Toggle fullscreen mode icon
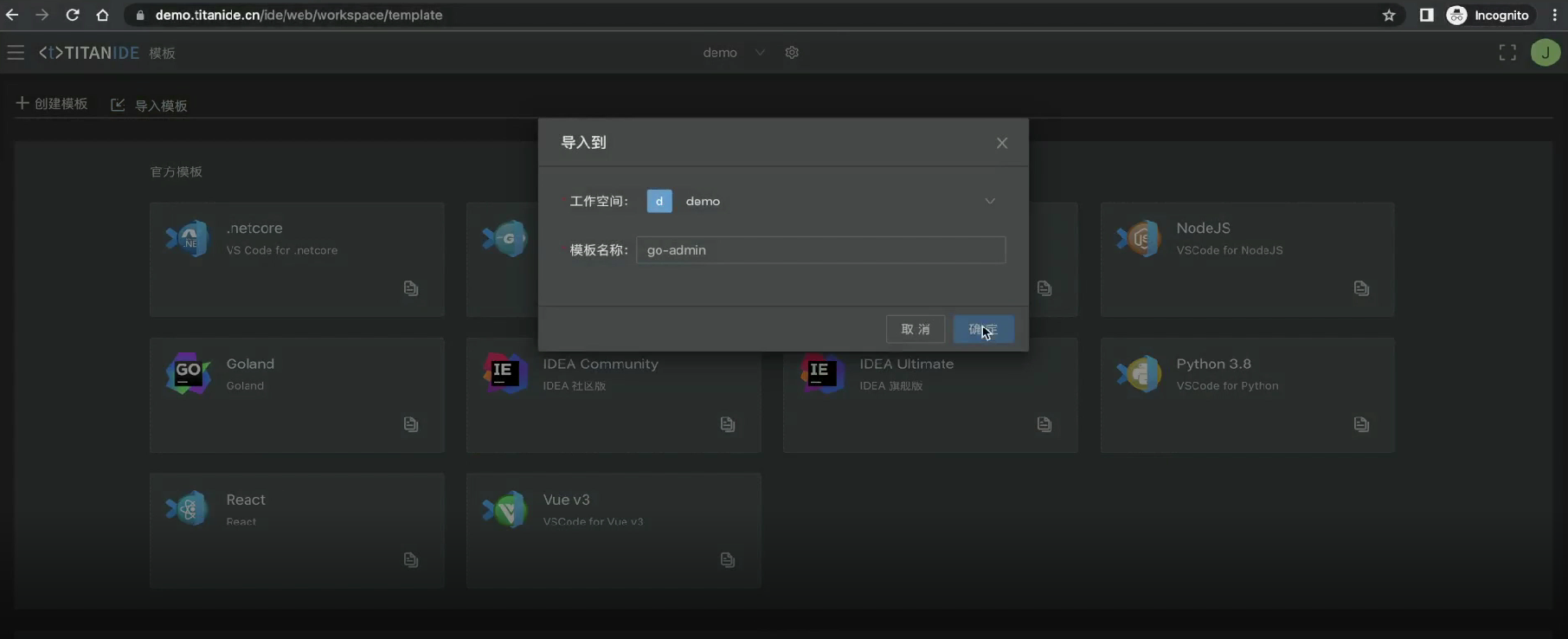Screen dimensions: 1568x639 pyautogui.click(x=1507, y=53)
